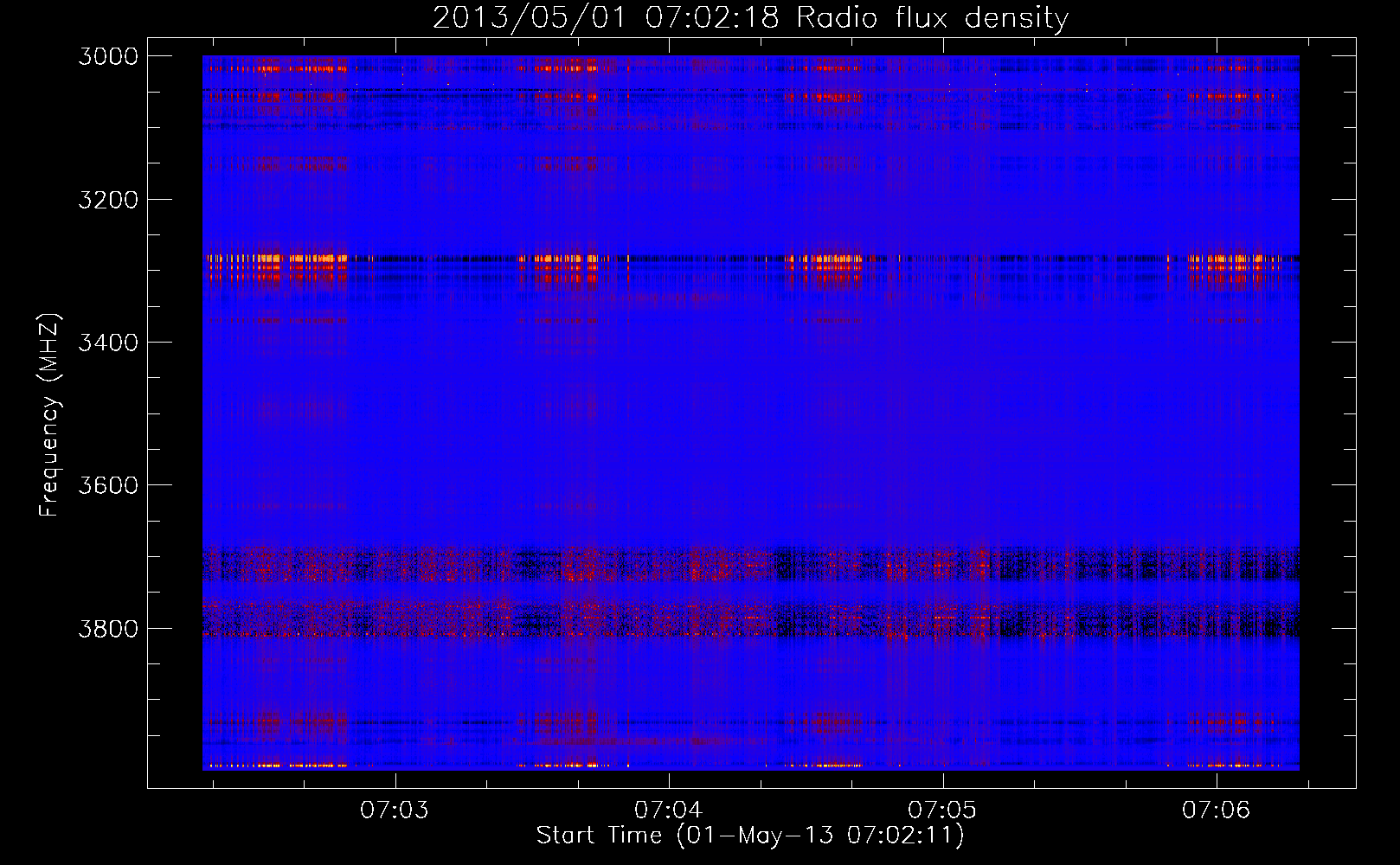Click the 07:04 time tick label
The height and width of the screenshot is (865, 1400).
click(x=668, y=810)
